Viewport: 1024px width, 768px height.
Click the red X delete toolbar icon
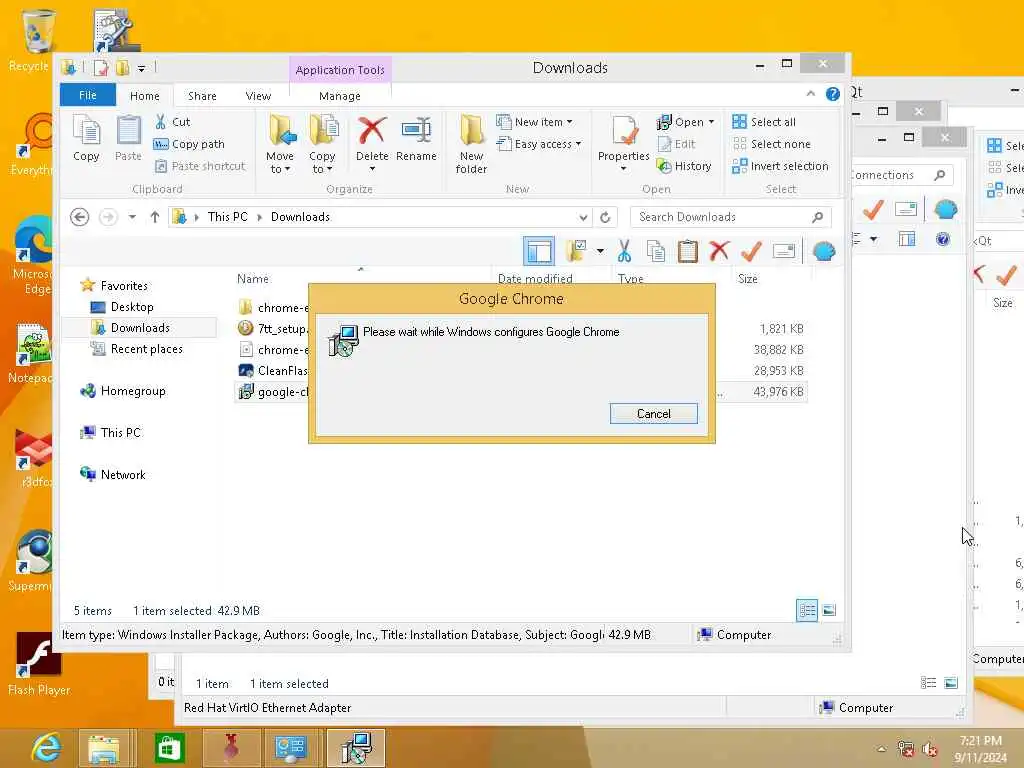719,251
